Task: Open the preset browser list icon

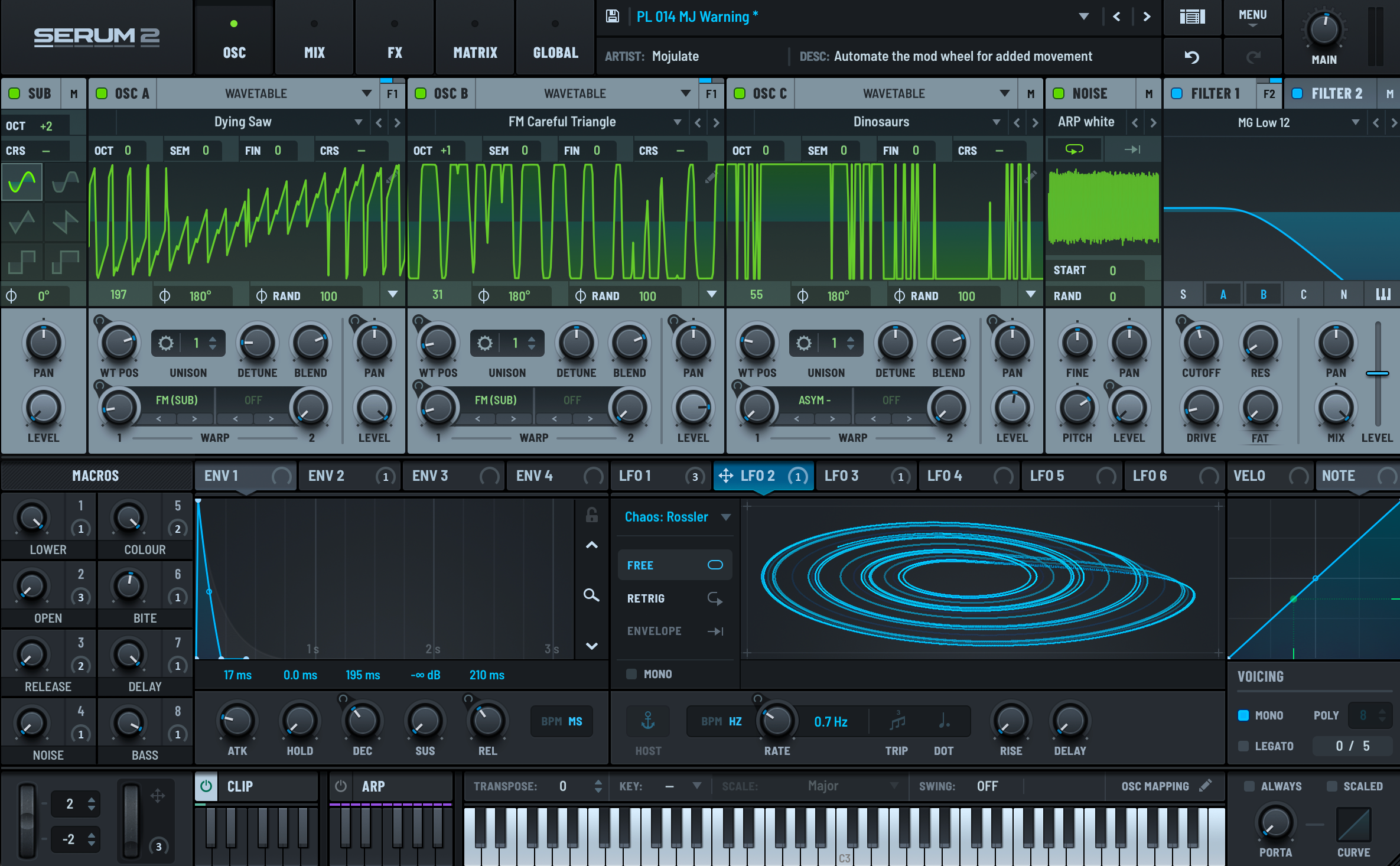Action: click(x=1192, y=17)
